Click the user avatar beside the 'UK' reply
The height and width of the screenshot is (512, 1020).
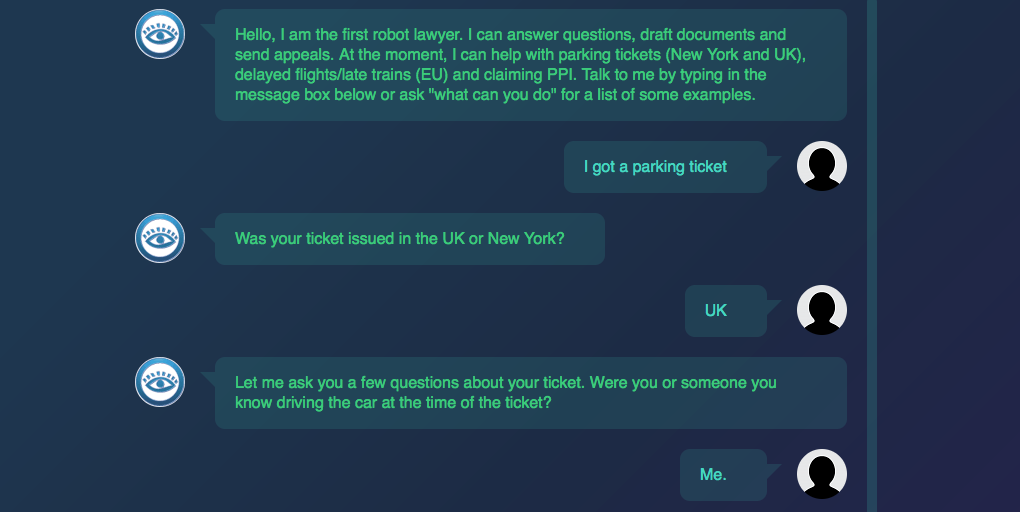coord(822,310)
